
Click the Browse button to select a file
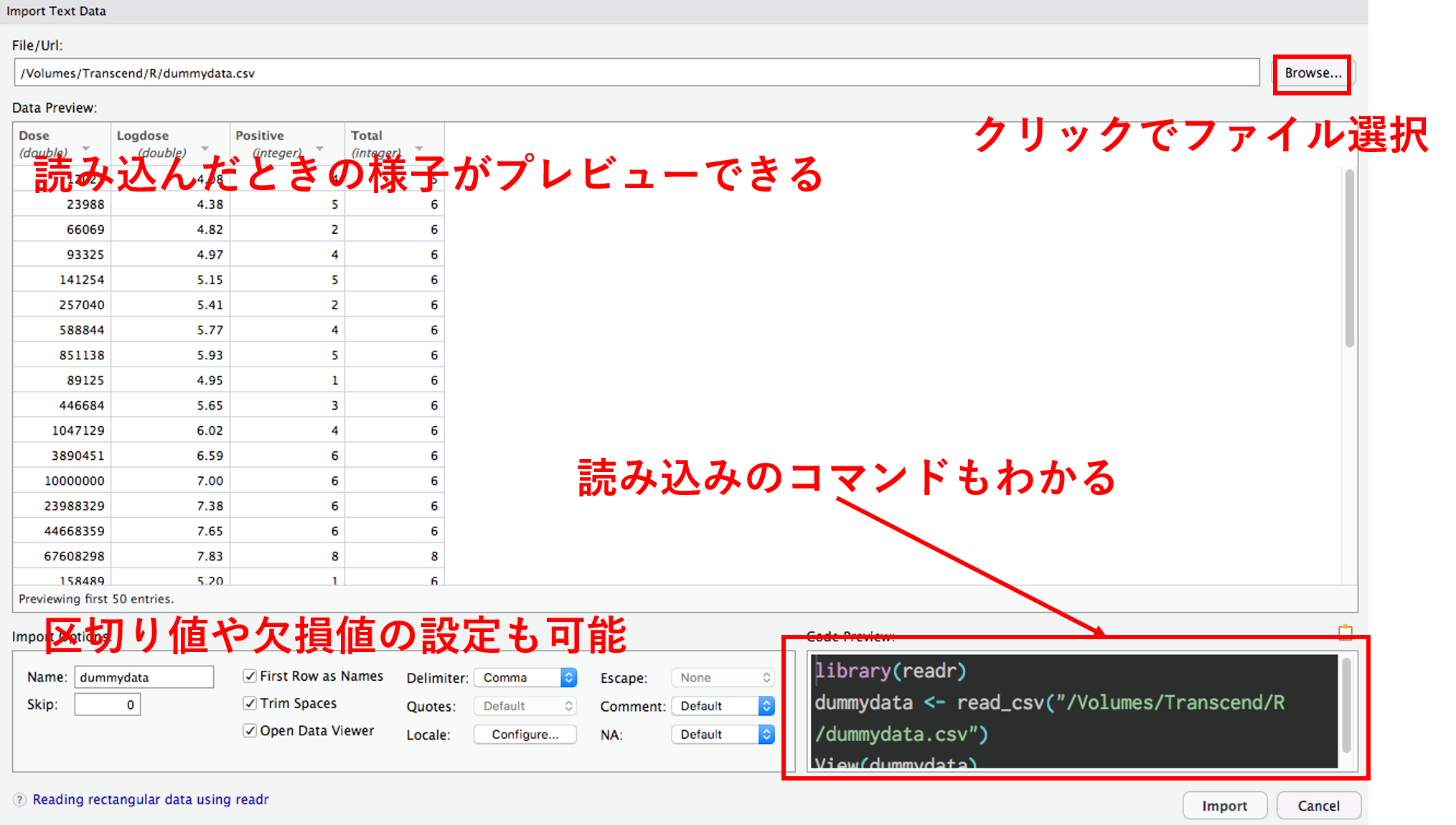(x=1311, y=72)
